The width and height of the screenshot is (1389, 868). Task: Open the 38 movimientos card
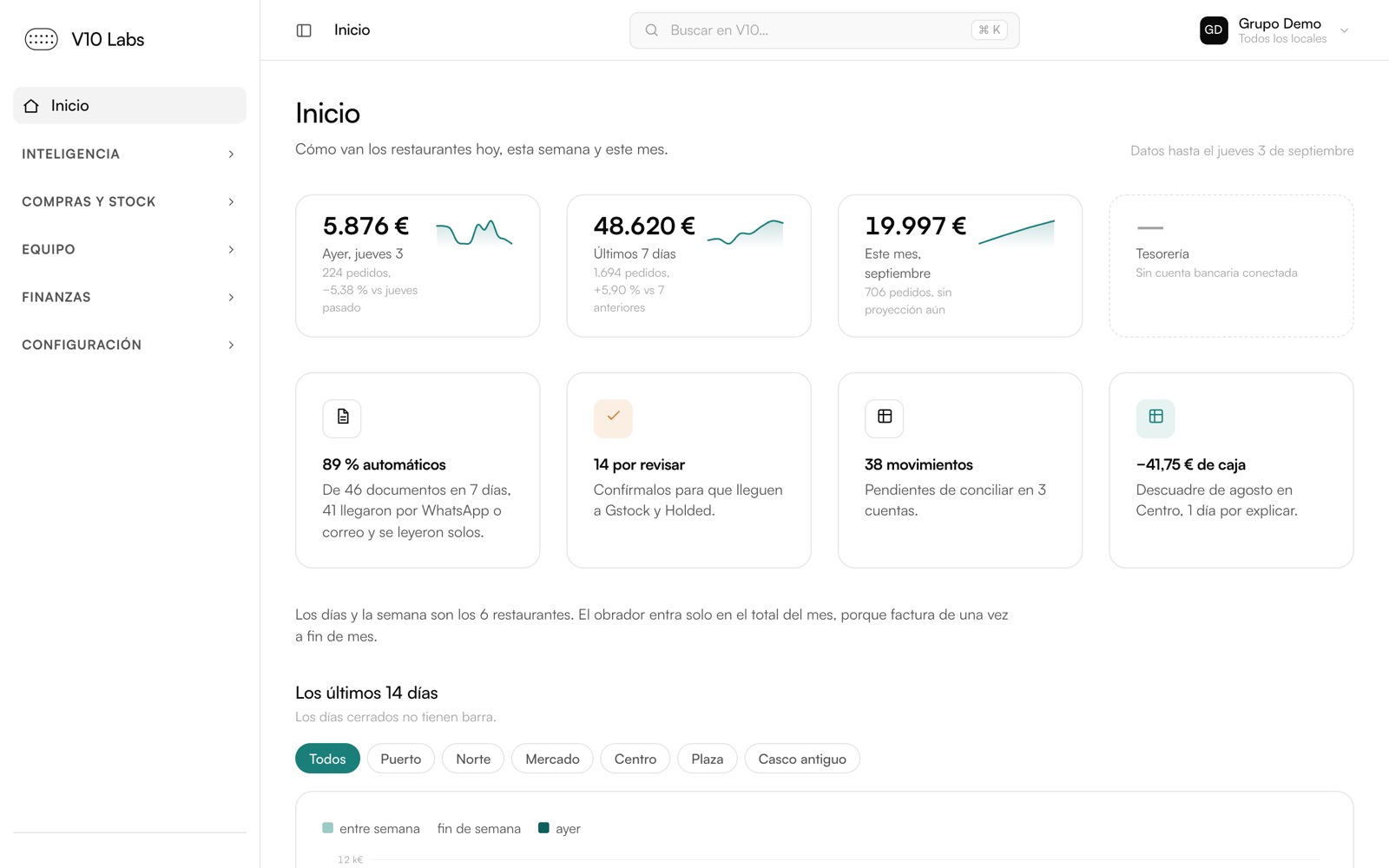[960, 470]
